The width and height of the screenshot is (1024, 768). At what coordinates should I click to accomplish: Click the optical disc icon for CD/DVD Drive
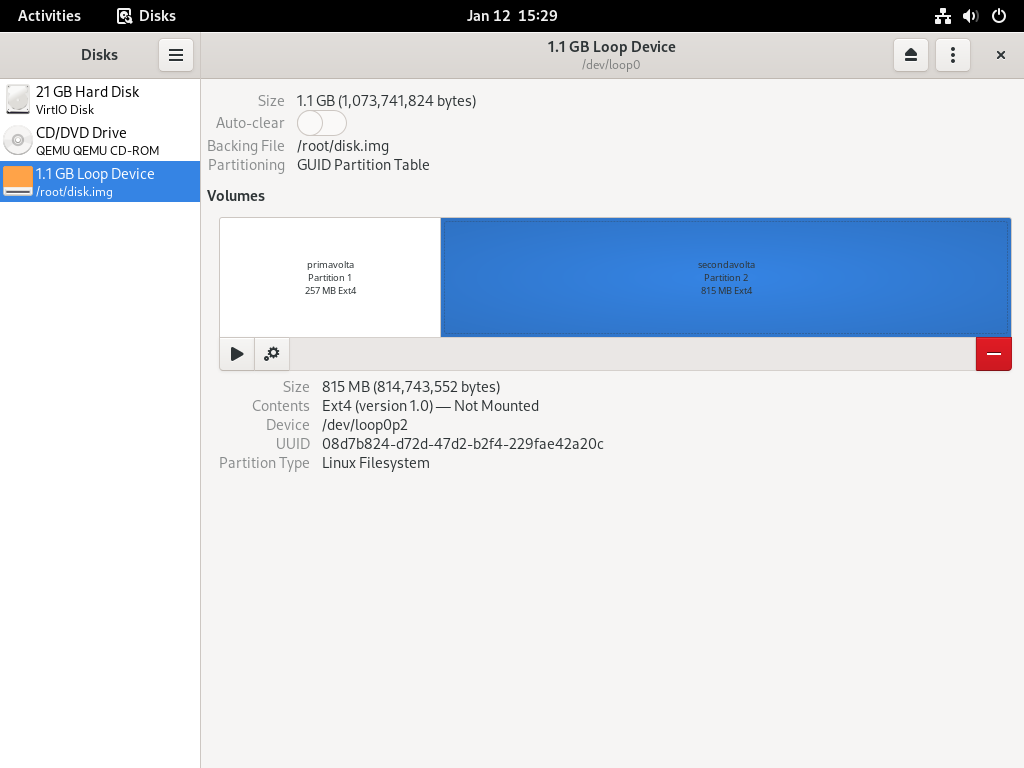[18, 140]
